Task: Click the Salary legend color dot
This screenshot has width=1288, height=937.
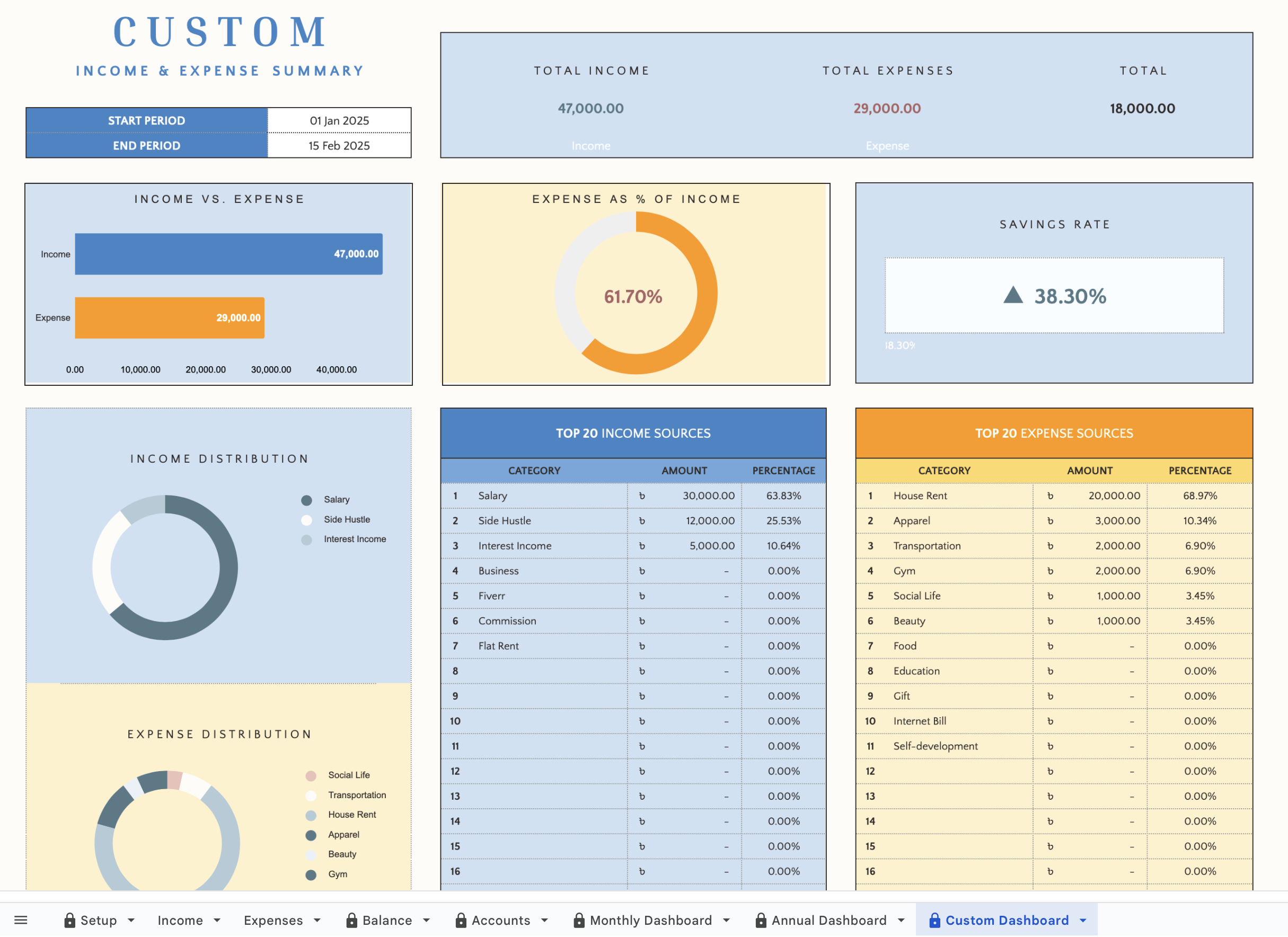Action: pyautogui.click(x=307, y=500)
